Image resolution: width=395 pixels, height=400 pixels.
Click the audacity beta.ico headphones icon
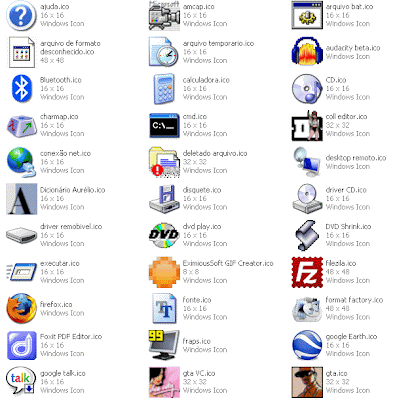point(307,51)
